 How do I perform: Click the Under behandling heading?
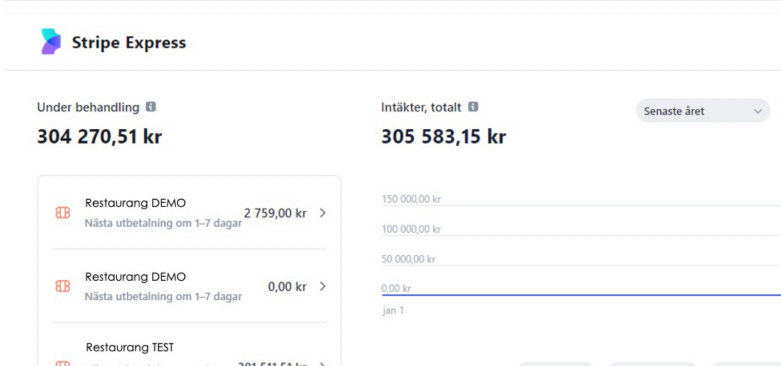[88, 107]
